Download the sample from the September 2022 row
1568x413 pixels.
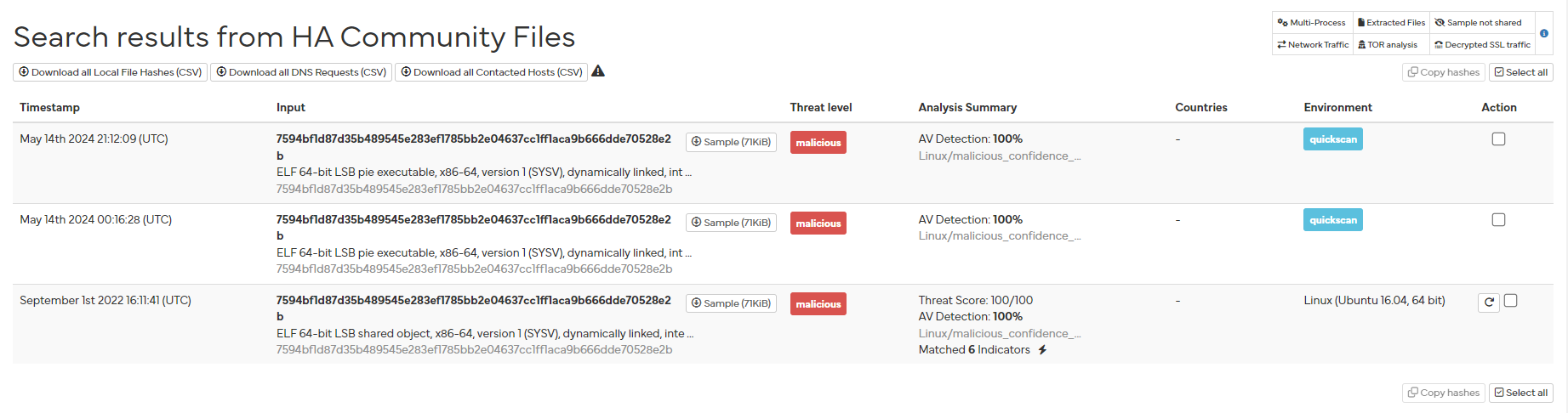pyautogui.click(x=731, y=303)
